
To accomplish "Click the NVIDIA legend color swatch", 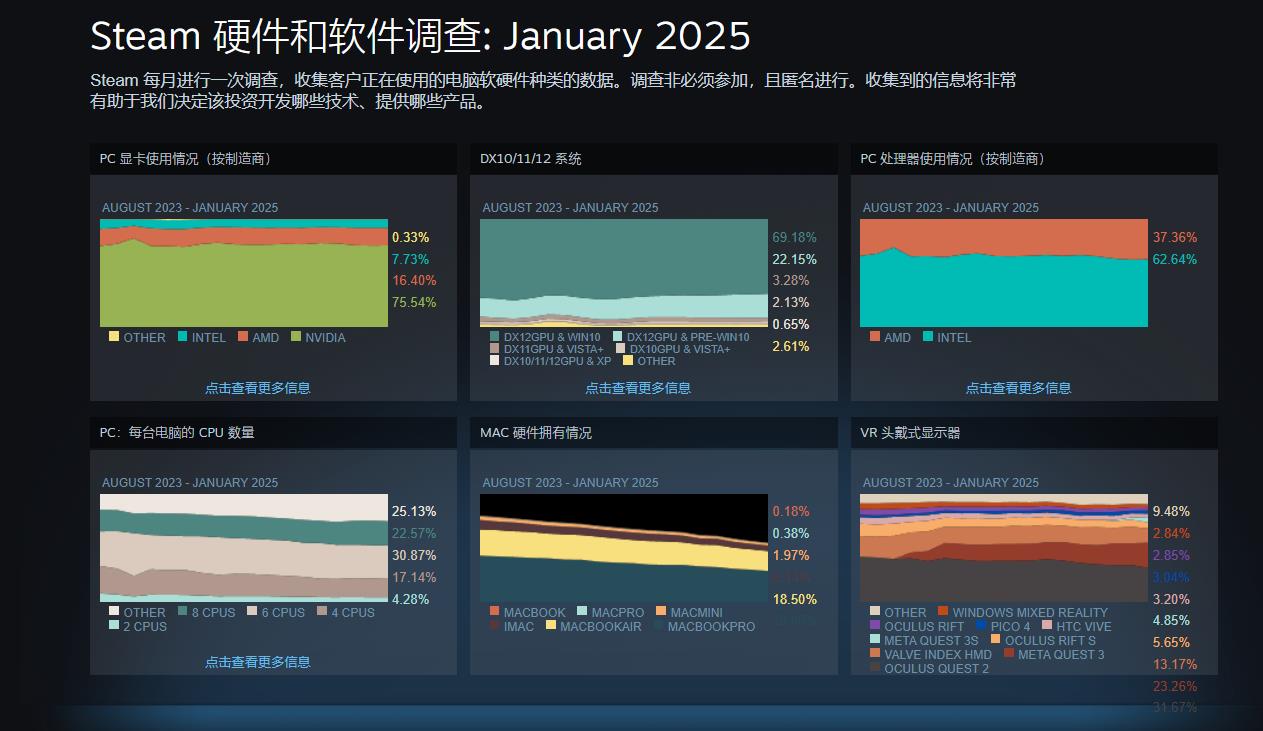I will coord(295,337).
